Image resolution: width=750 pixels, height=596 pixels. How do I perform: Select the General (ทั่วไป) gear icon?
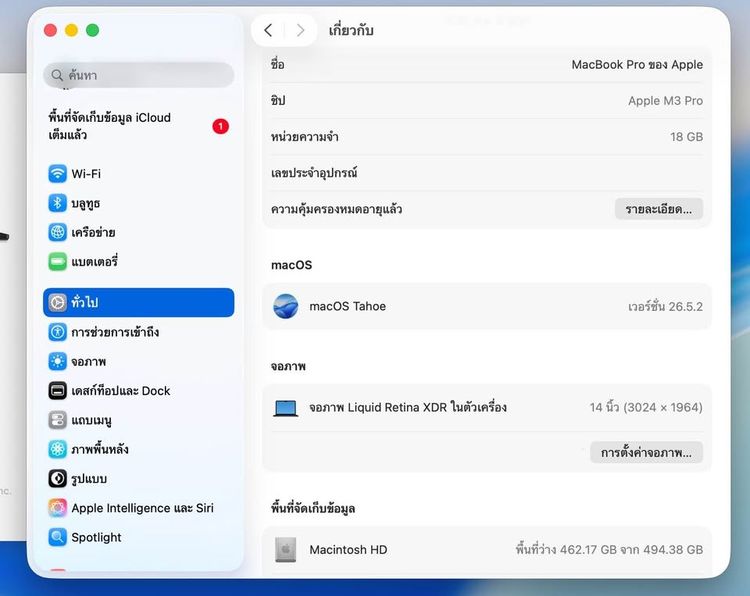tap(57, 302)
